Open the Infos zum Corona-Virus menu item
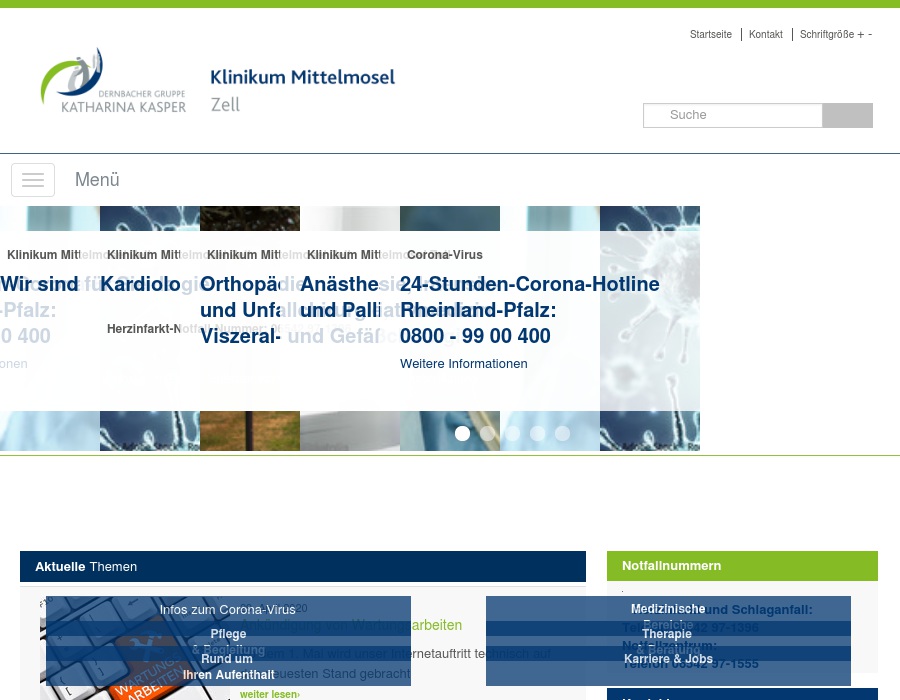 coord(227,609)
